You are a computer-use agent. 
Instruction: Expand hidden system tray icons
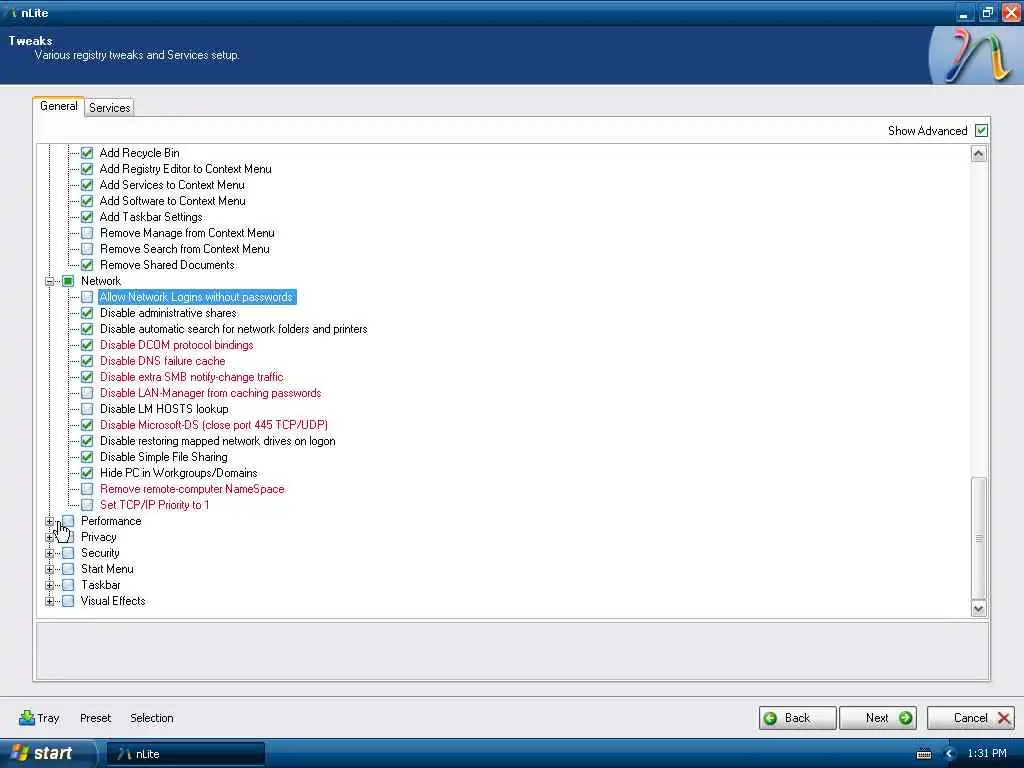click(x=950, y=754)
